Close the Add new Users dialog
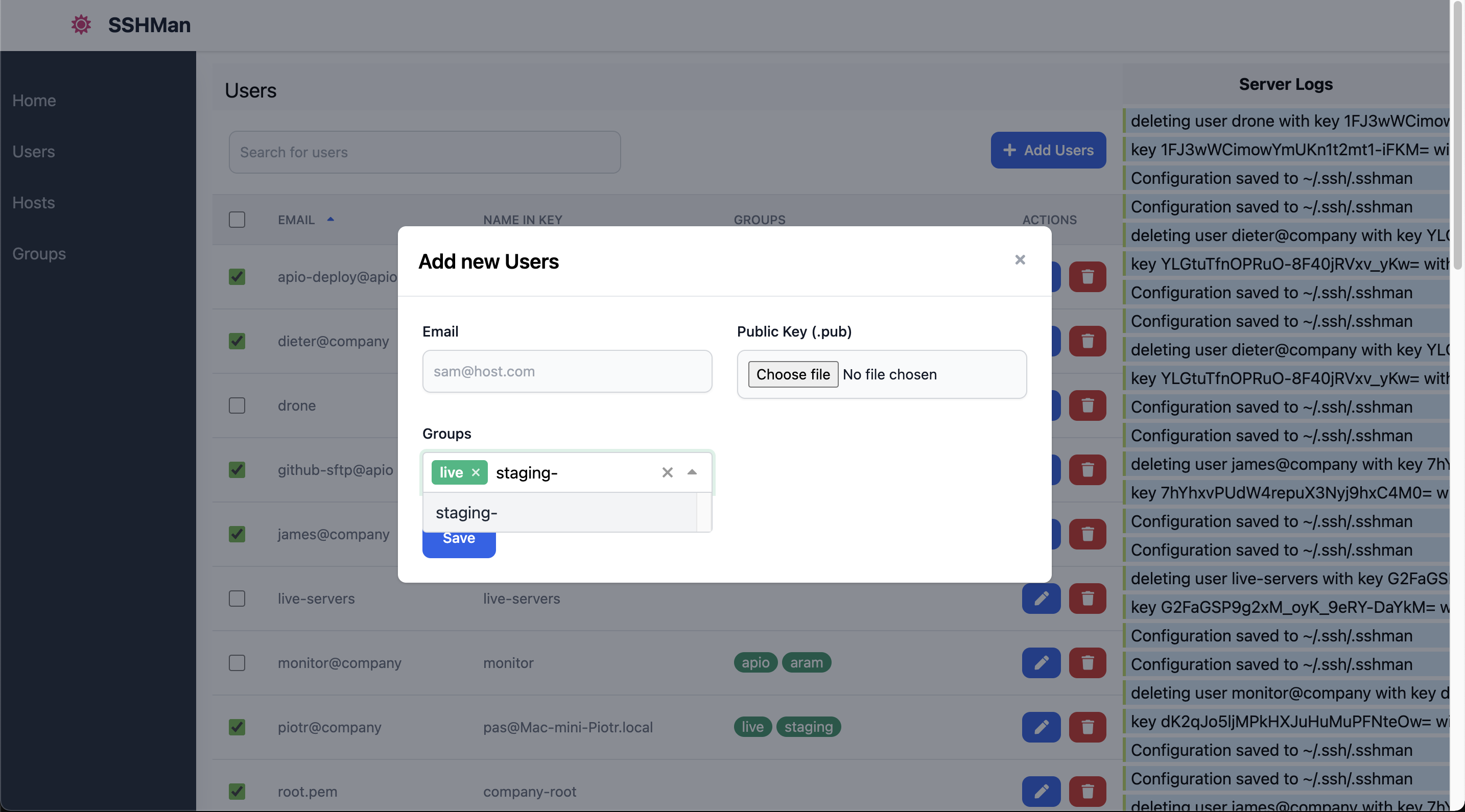 coord(1020,260)
